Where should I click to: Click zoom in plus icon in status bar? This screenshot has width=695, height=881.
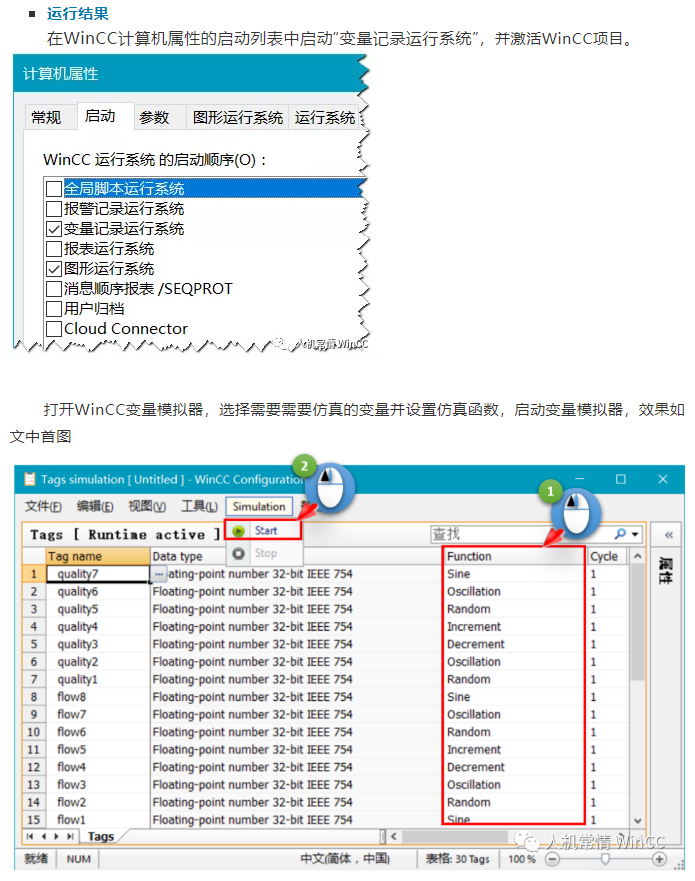point(660,859)
